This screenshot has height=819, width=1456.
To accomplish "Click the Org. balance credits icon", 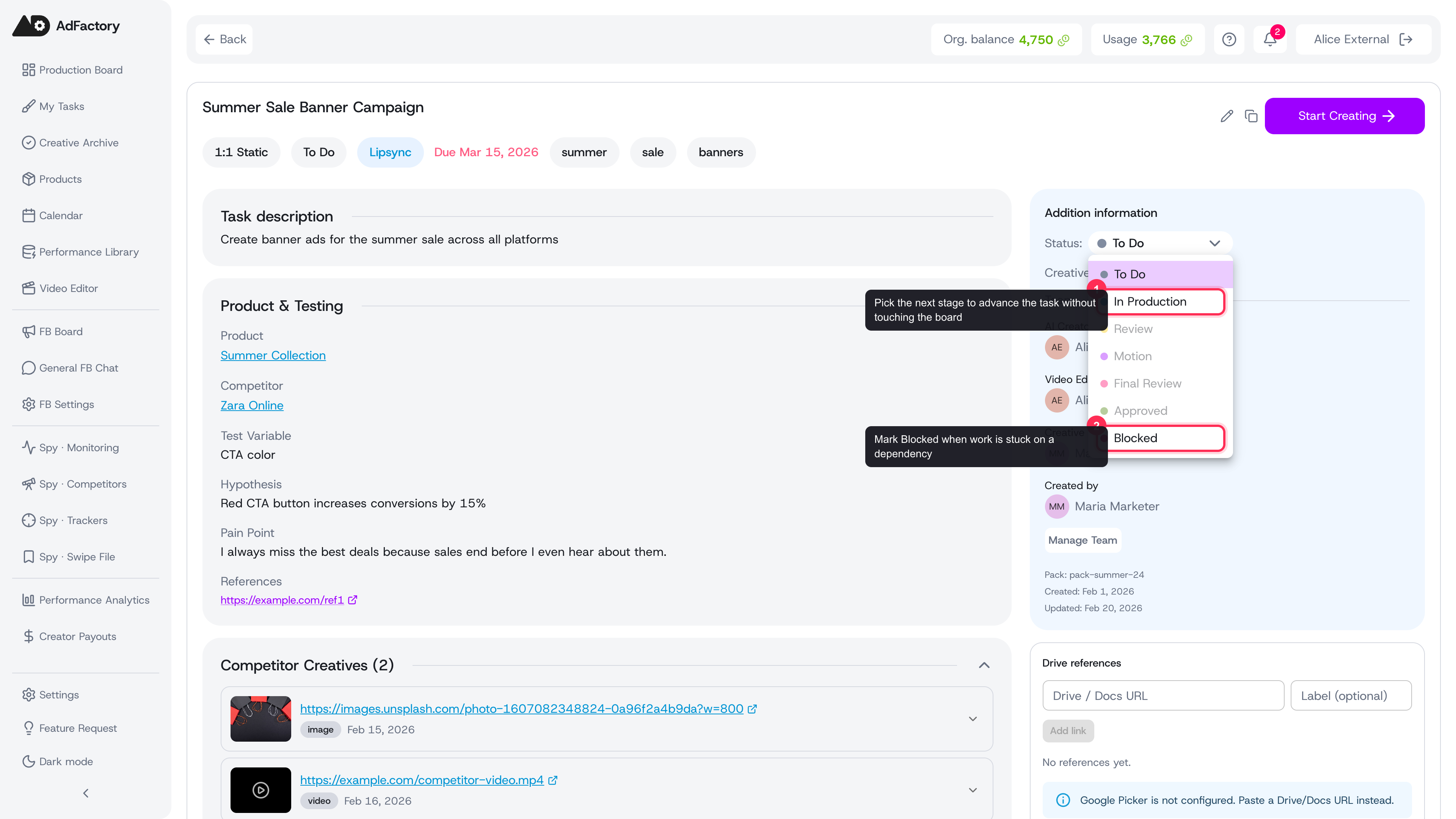I will (x=1064, y=39).
